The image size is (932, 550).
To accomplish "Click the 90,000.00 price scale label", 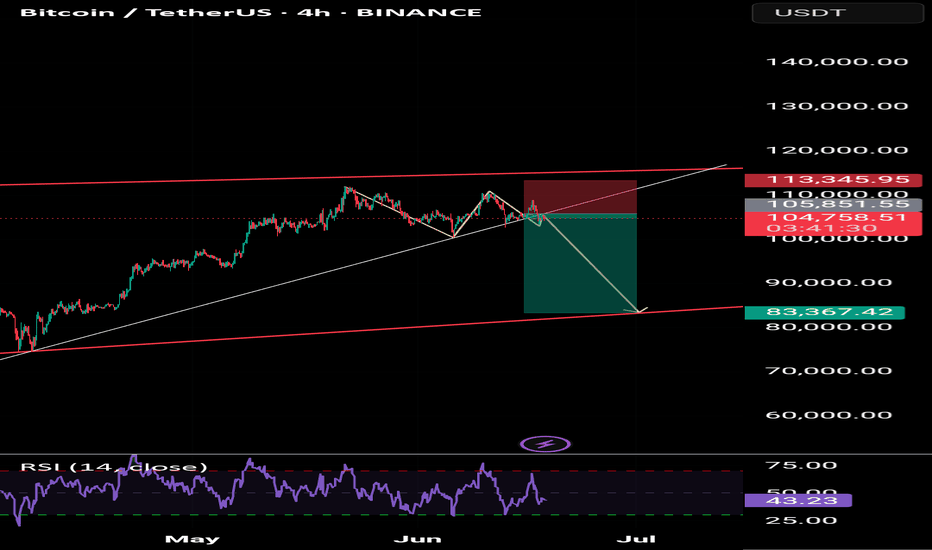I will pyautogui.click(x=829, y=282).
